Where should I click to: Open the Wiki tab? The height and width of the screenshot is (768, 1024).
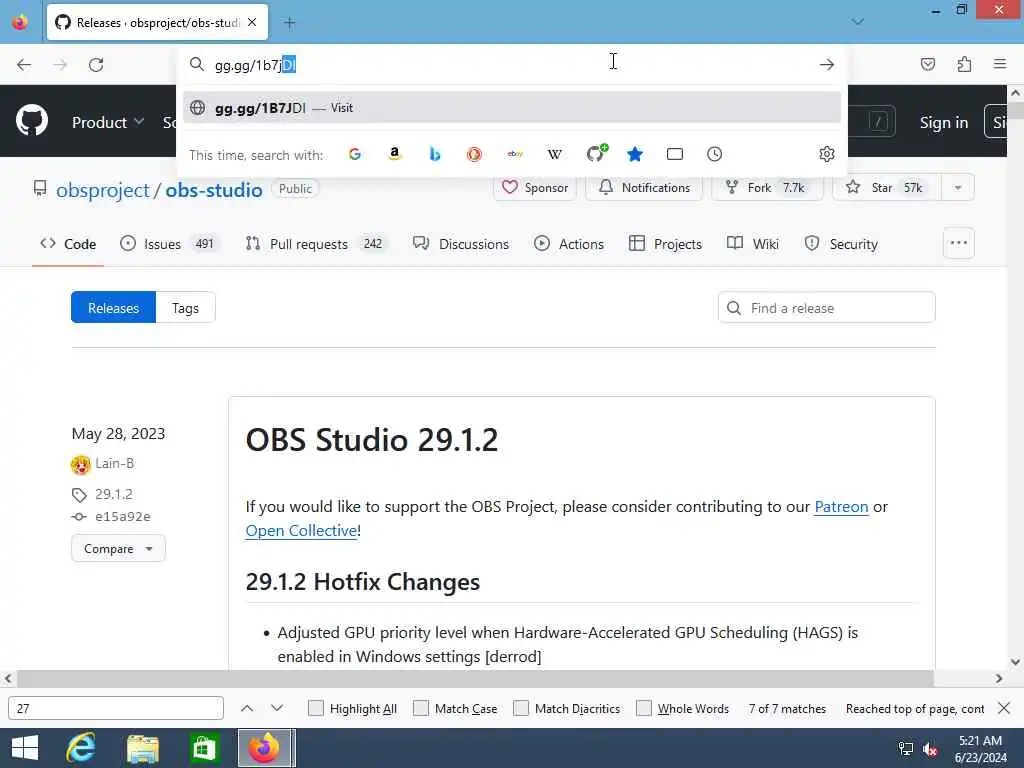click(753, 244)
